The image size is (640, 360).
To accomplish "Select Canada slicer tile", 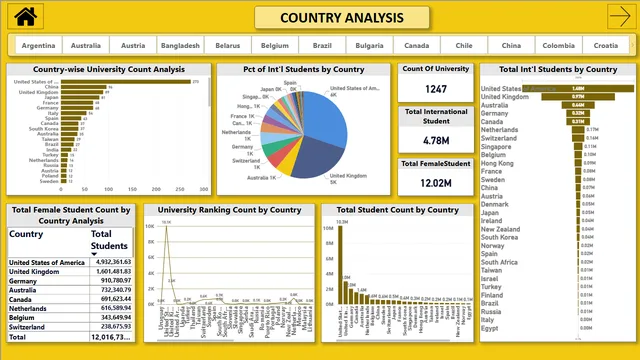I will click(x=417, y=45).
